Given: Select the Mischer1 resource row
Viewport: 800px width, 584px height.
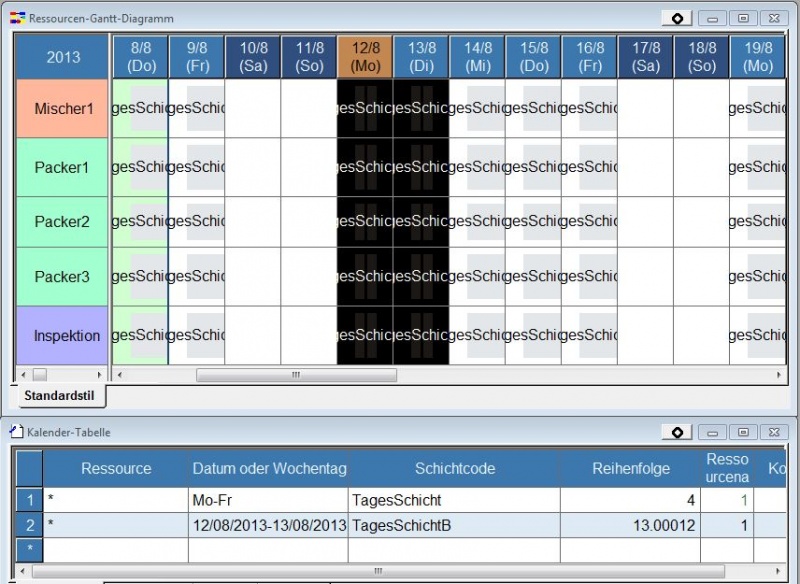Looking at the screenshot, I should [x=61, y=108].
